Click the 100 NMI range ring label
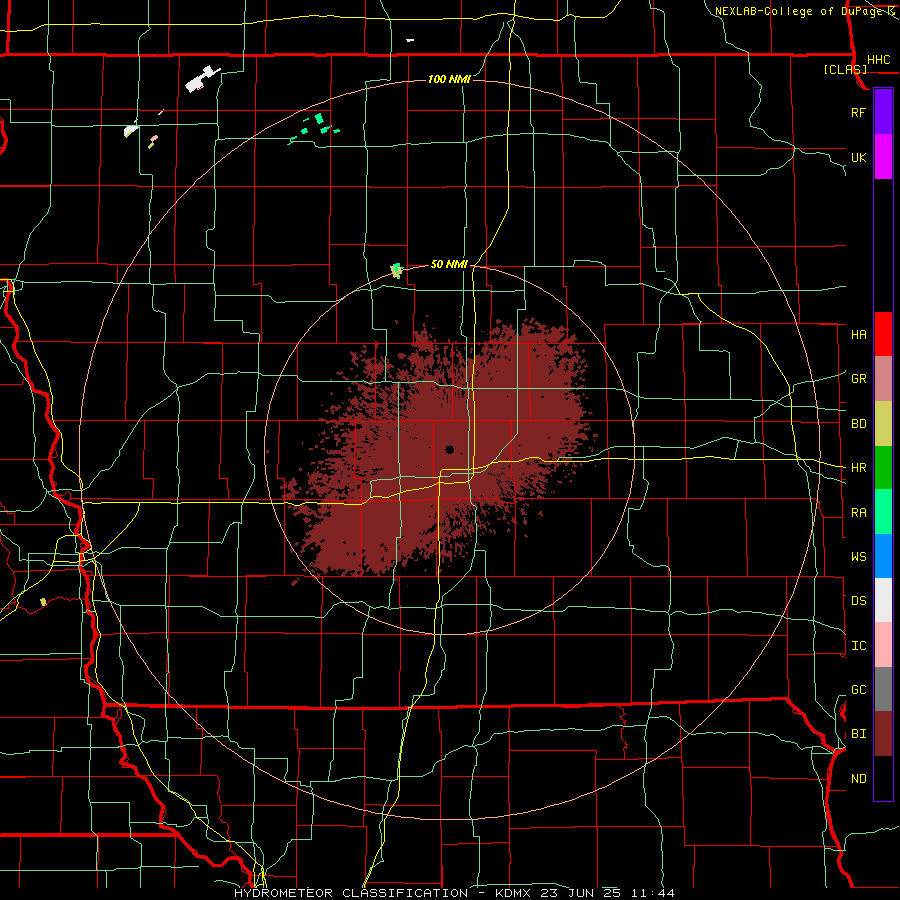The width and height of the screenshot is (900, 900). 449,79
